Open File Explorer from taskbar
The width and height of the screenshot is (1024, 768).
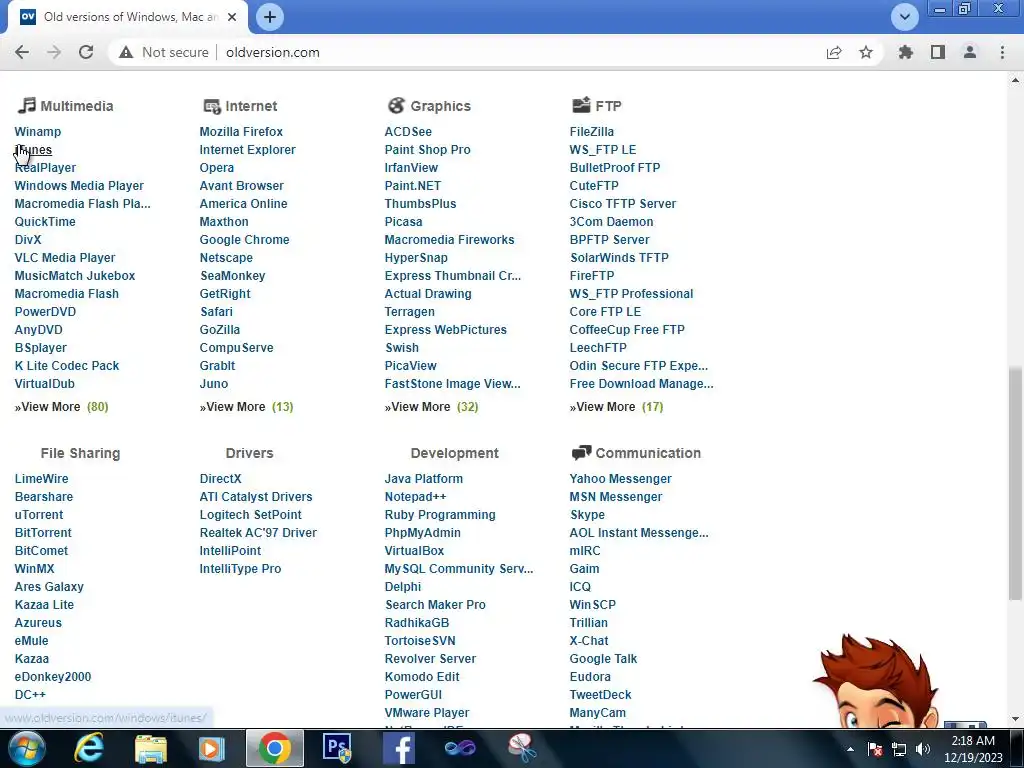(x=151, y=748)
